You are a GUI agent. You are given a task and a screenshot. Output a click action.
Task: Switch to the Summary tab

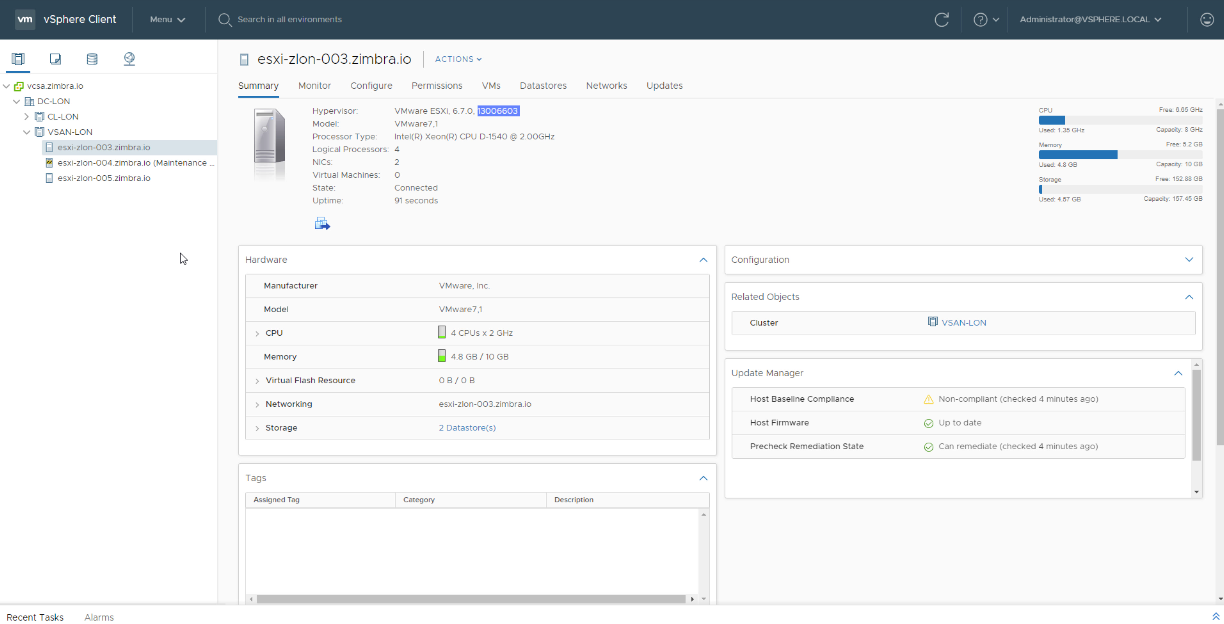[x=258, y=86]
